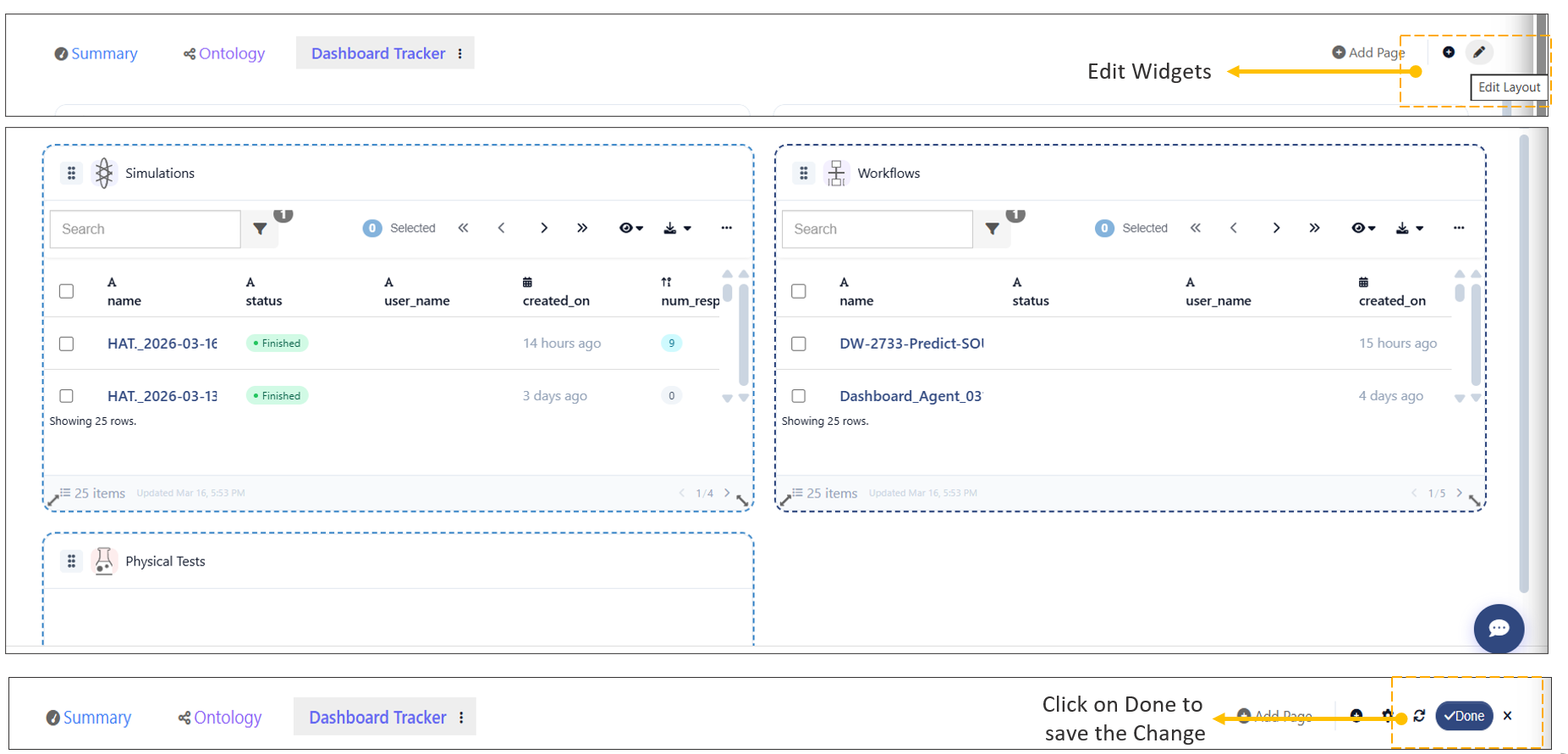Click the filter icon in Workflows widget
1568x754 pixels.
point(992,229)
